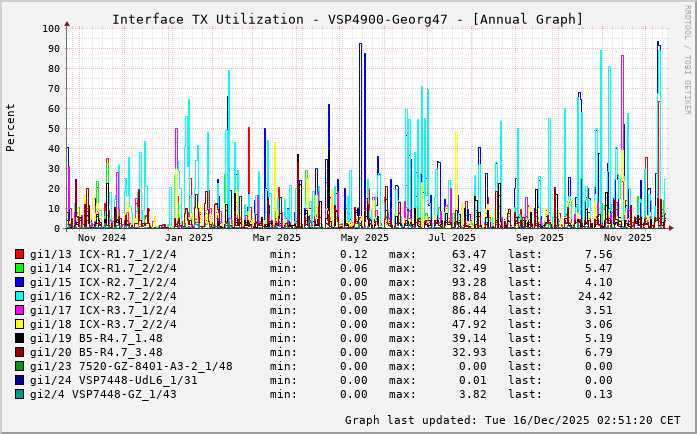Click the Nov 2024 x-axis label
The width and height of the screenshot is (697, 434).
point(102,237)
